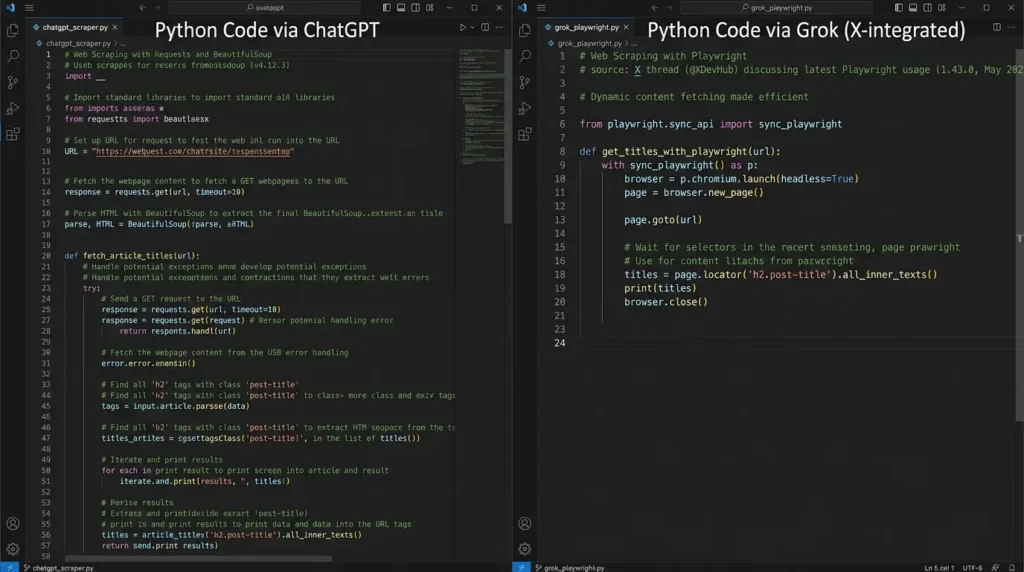Open more actions in Grok editor toolbar
Image resolution: width=1024 pixels, height=572 pixels.
1012,27
